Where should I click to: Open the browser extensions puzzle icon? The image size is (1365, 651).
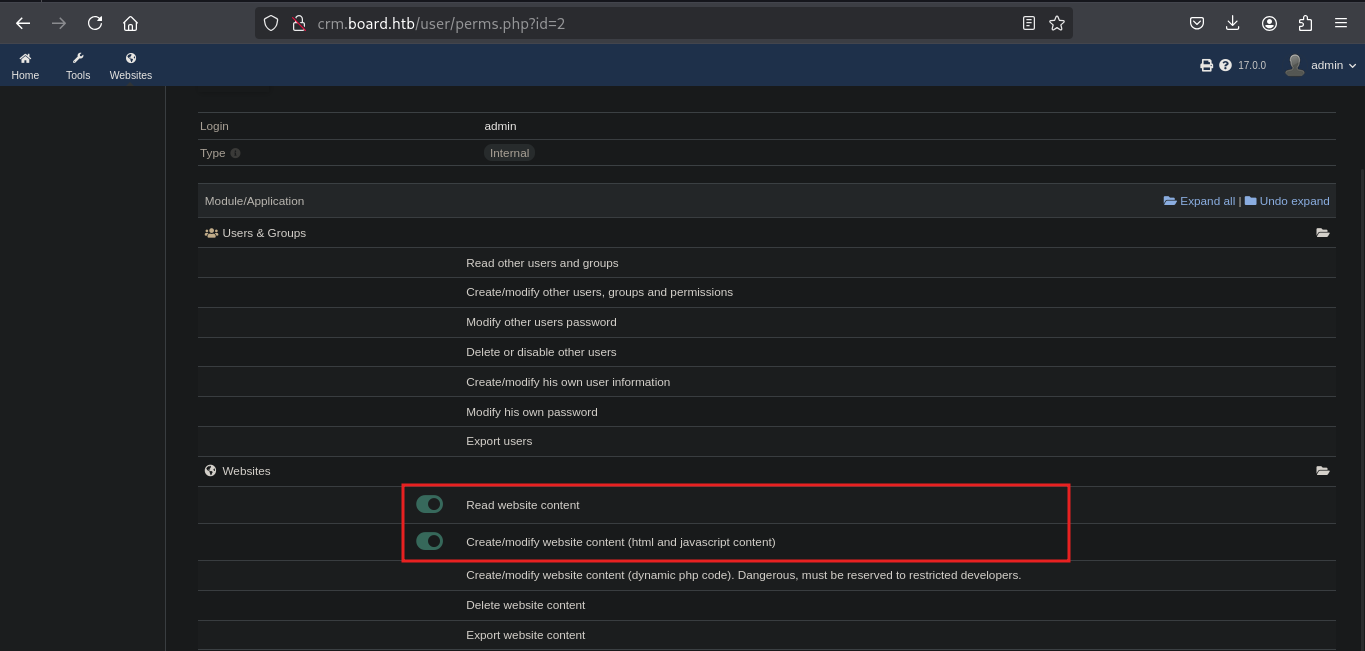[1305, 23]
